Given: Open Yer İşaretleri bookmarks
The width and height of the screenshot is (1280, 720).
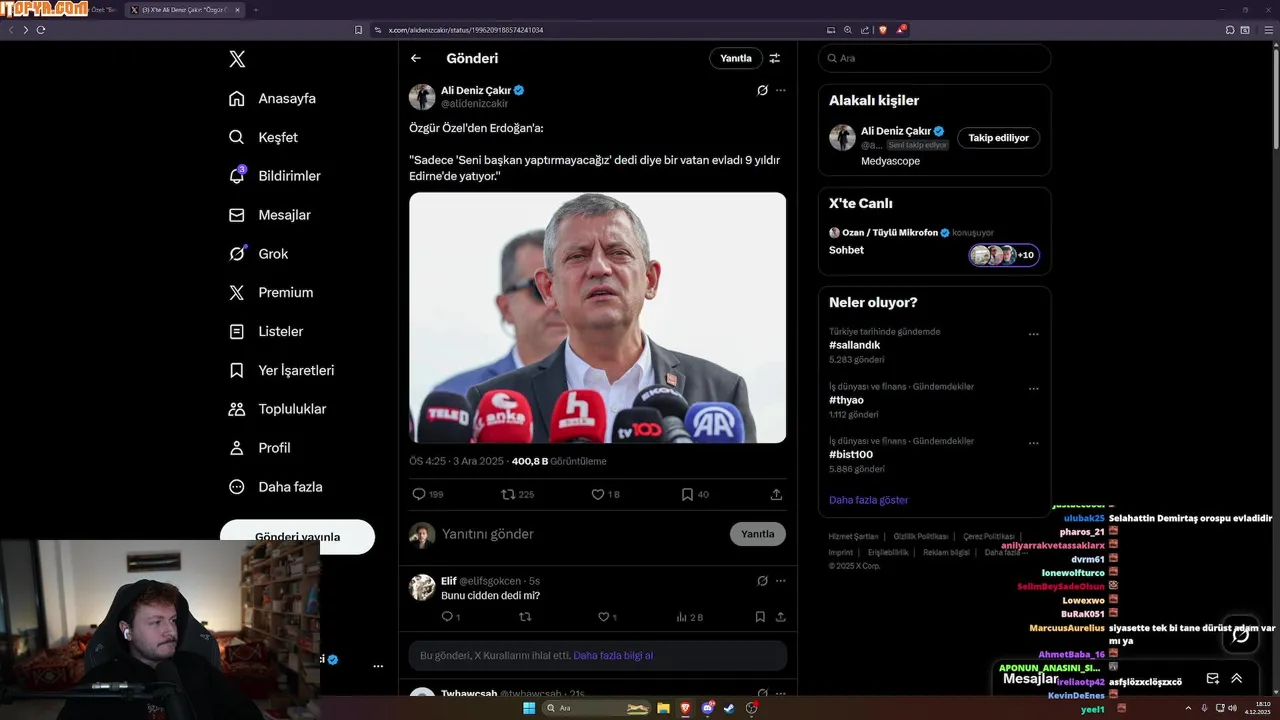Looking at the screenshot, I should (x=283, y=370).
